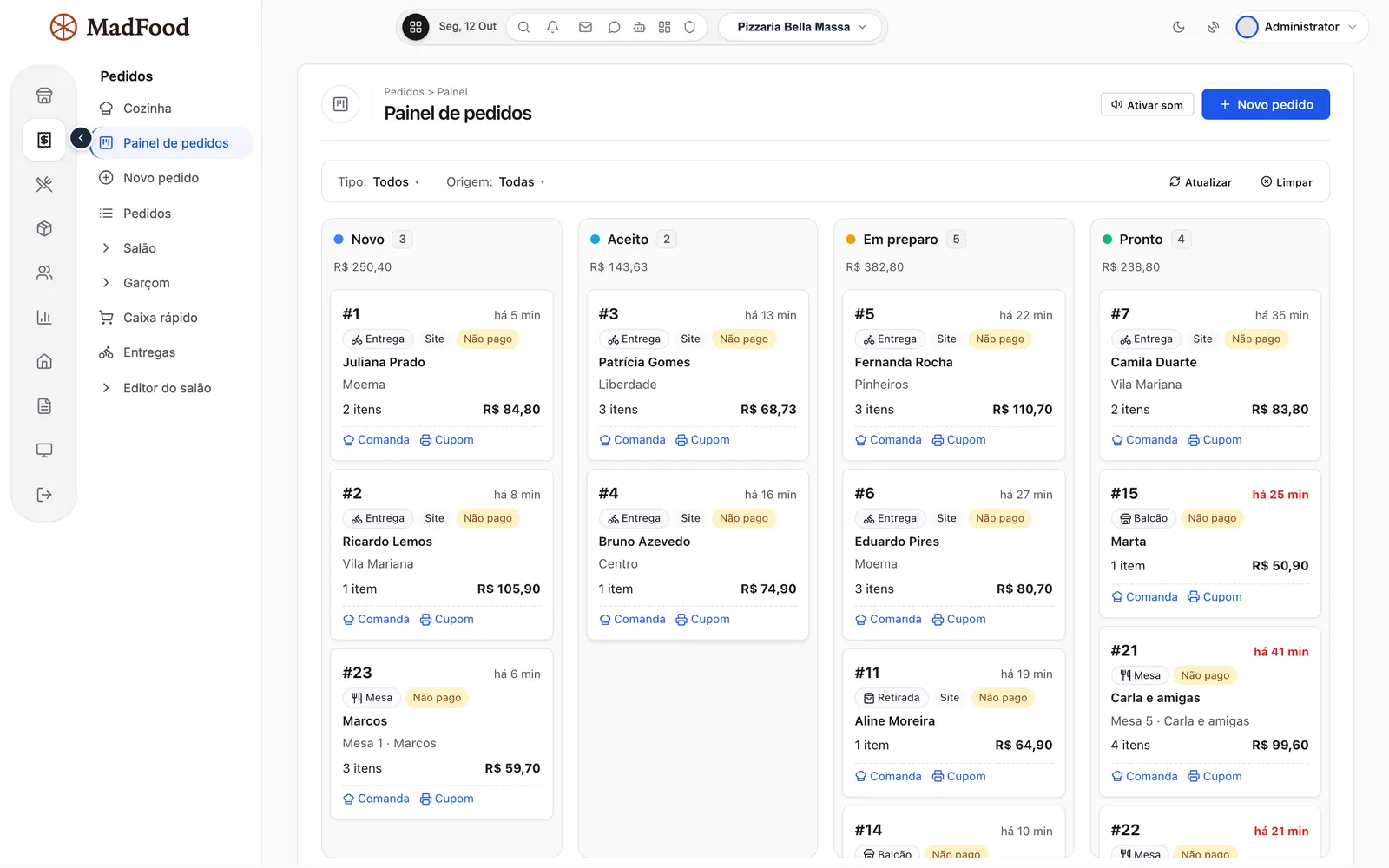Open the mail envelope icon
This screenshot has width=1389, height=868.
coord(585,27)
